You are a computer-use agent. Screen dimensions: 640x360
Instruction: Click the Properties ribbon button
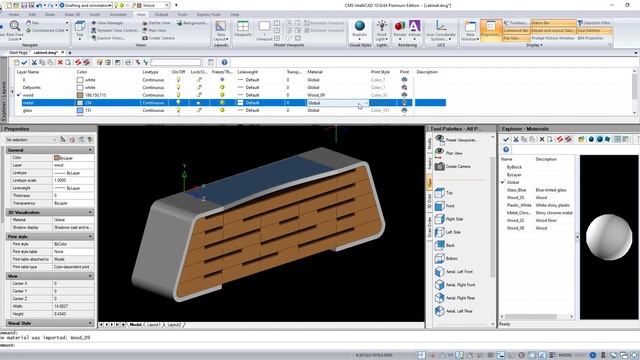491,30
